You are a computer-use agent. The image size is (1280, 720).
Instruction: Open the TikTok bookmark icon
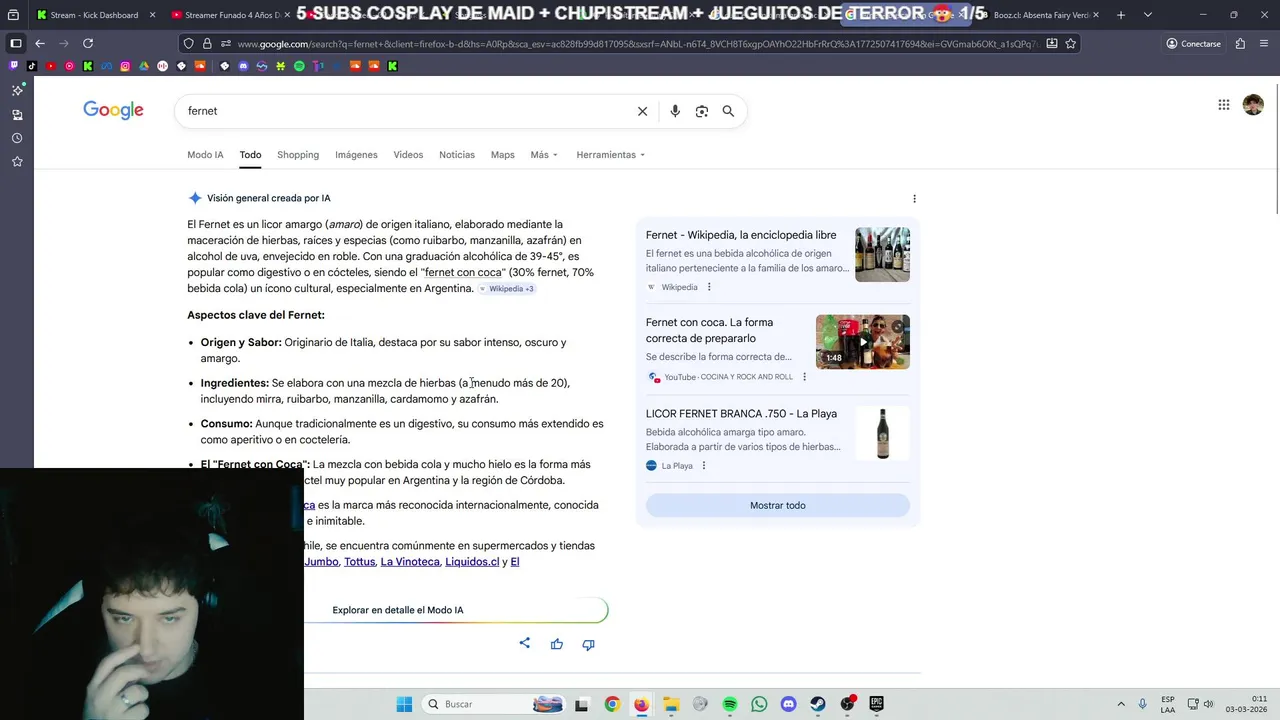pyautogui.click(x=32, y=66)
